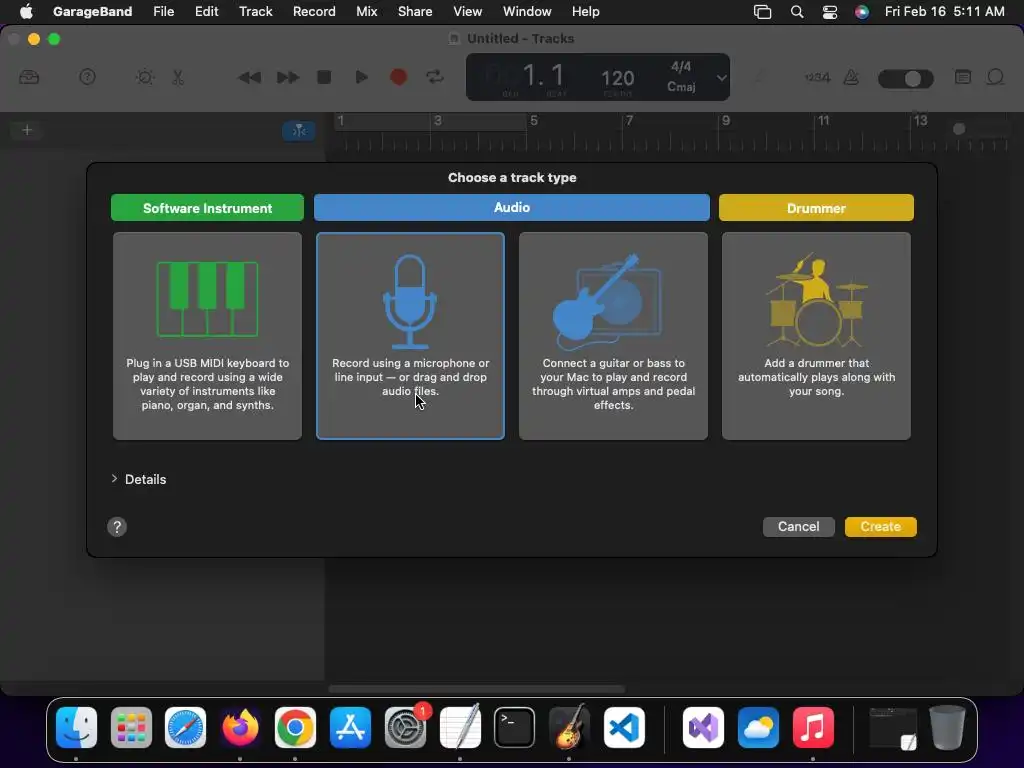Open the GarageBand app menu
1024x768 pixels.
click(92, 12)
